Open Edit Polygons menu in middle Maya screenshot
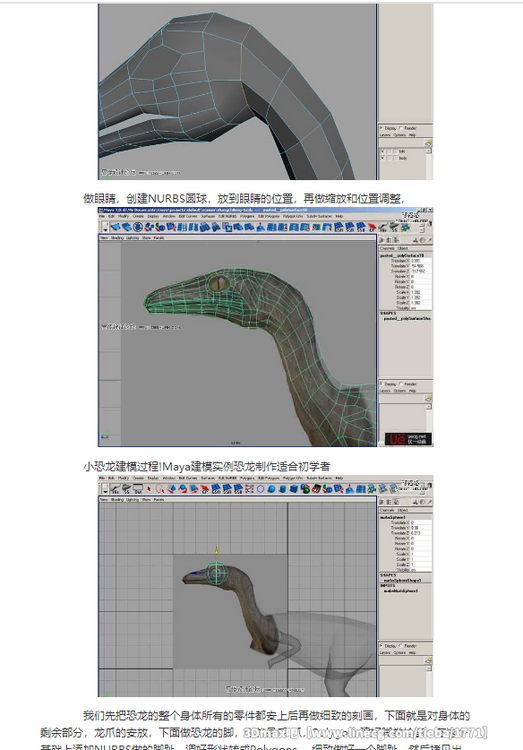Viewport: 523px width, 750px height. pyautogui.click(x=269, y=216)
